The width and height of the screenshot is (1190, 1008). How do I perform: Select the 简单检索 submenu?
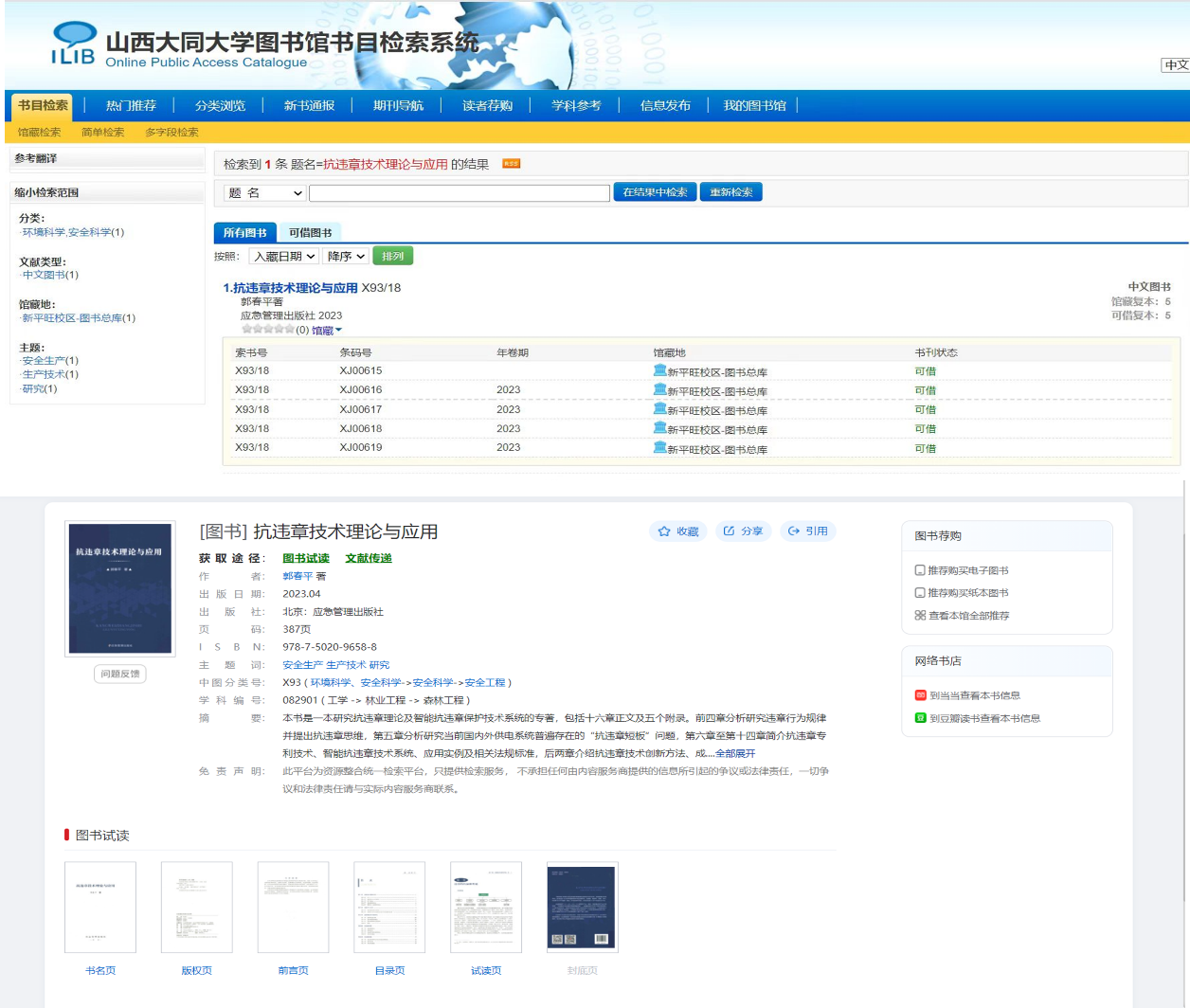[x=102, y=133]
